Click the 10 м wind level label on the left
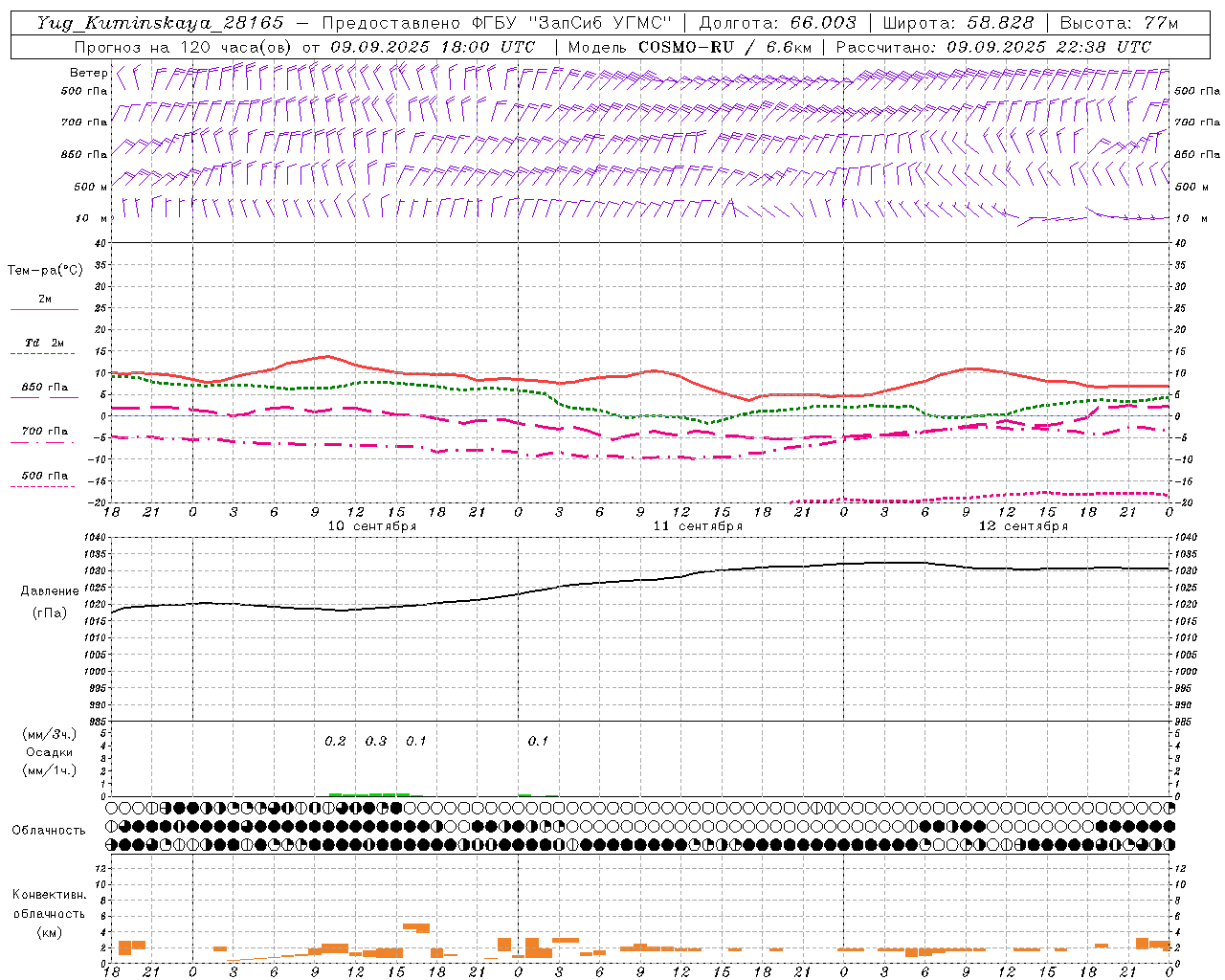 coord(92,218)
